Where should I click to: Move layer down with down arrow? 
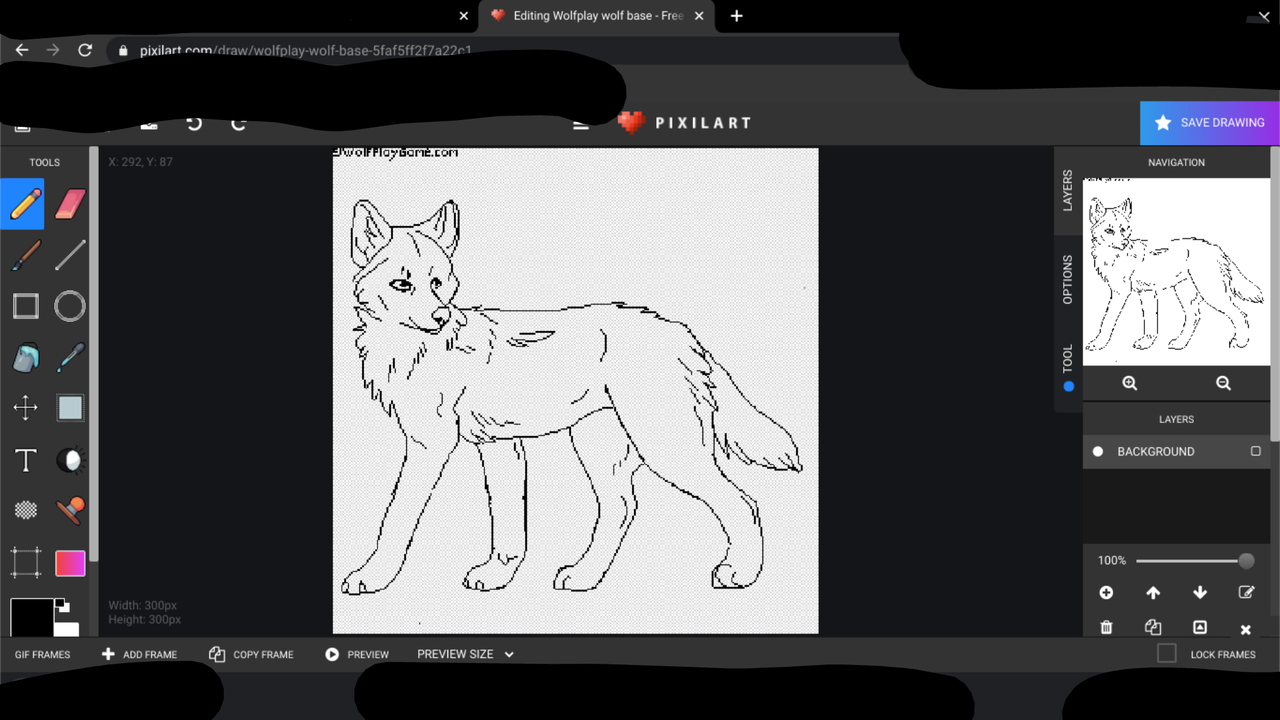[1200, 593]
